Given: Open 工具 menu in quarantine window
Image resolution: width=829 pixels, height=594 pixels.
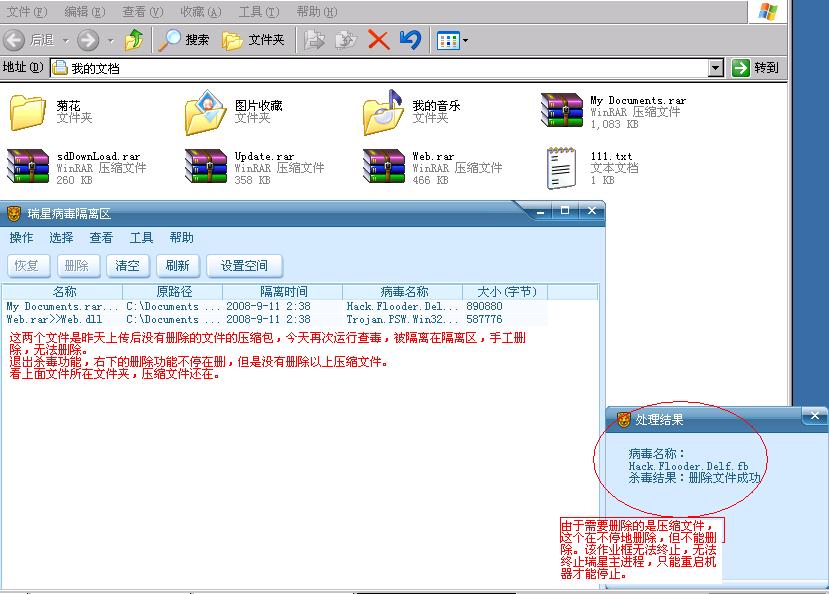Looking at the screenshot, I should point(141,237).
